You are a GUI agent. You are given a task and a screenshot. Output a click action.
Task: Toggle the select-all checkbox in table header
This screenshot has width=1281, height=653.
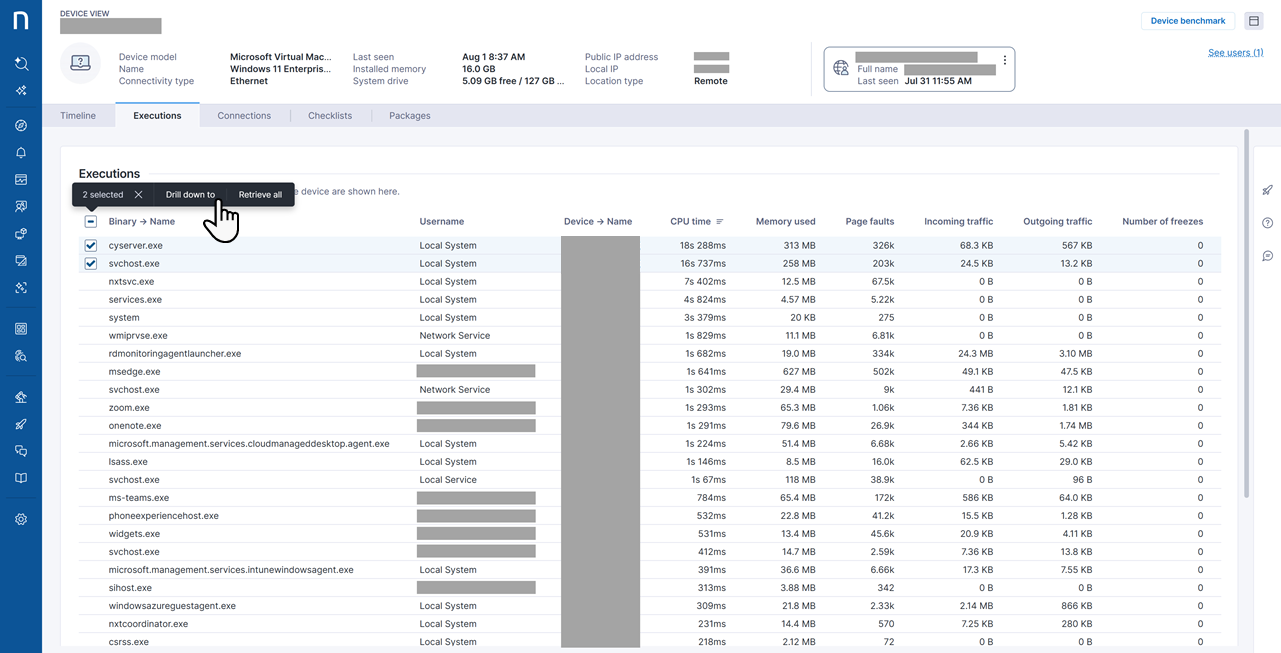tap(91, 222)
